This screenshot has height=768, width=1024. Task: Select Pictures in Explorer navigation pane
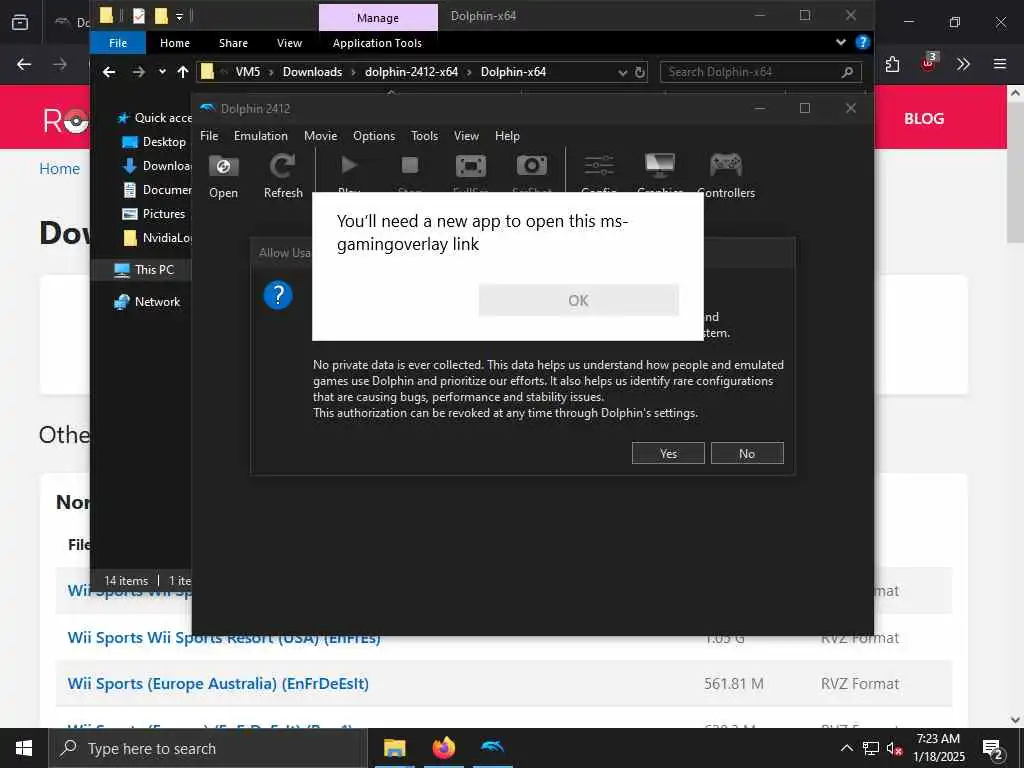(163, 214)
